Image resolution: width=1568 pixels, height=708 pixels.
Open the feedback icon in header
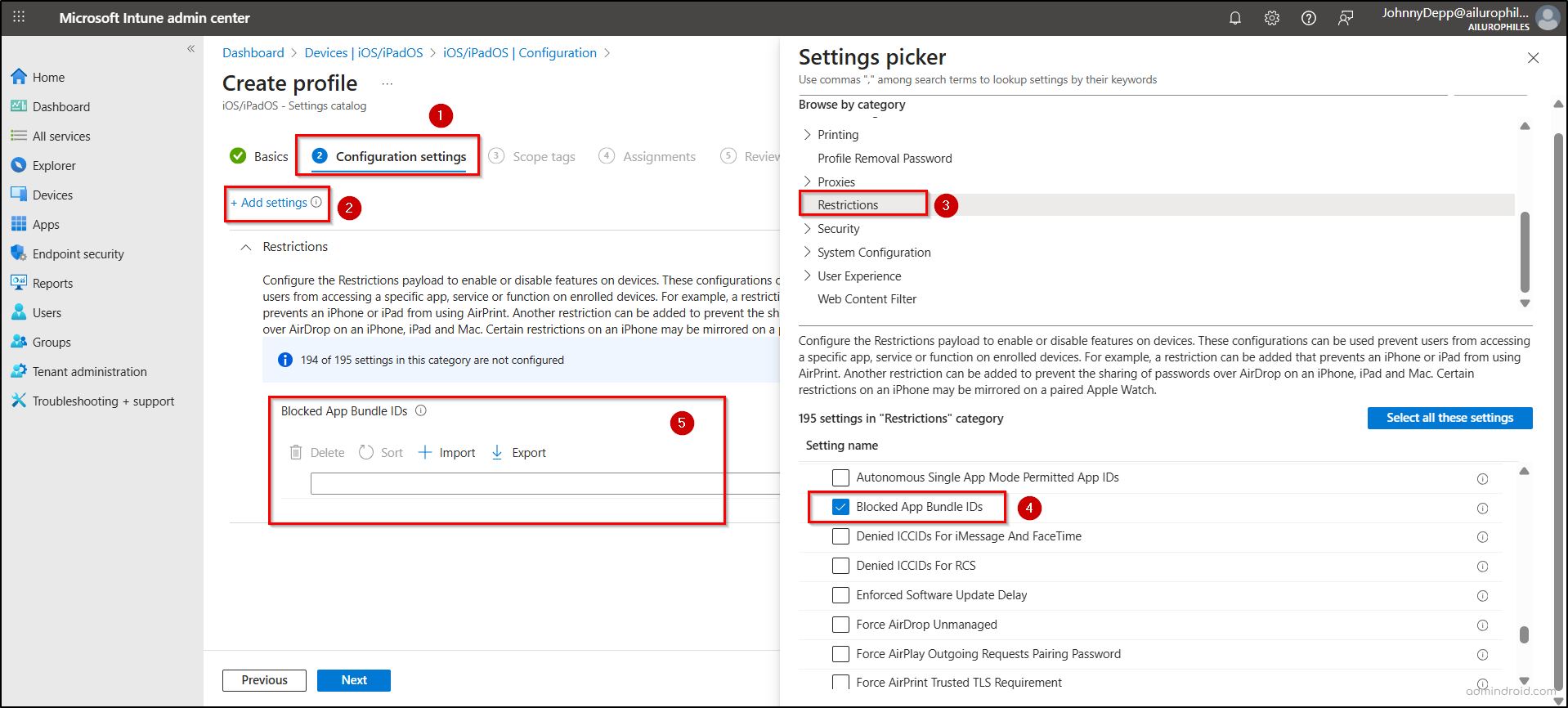coord(1345,18)
